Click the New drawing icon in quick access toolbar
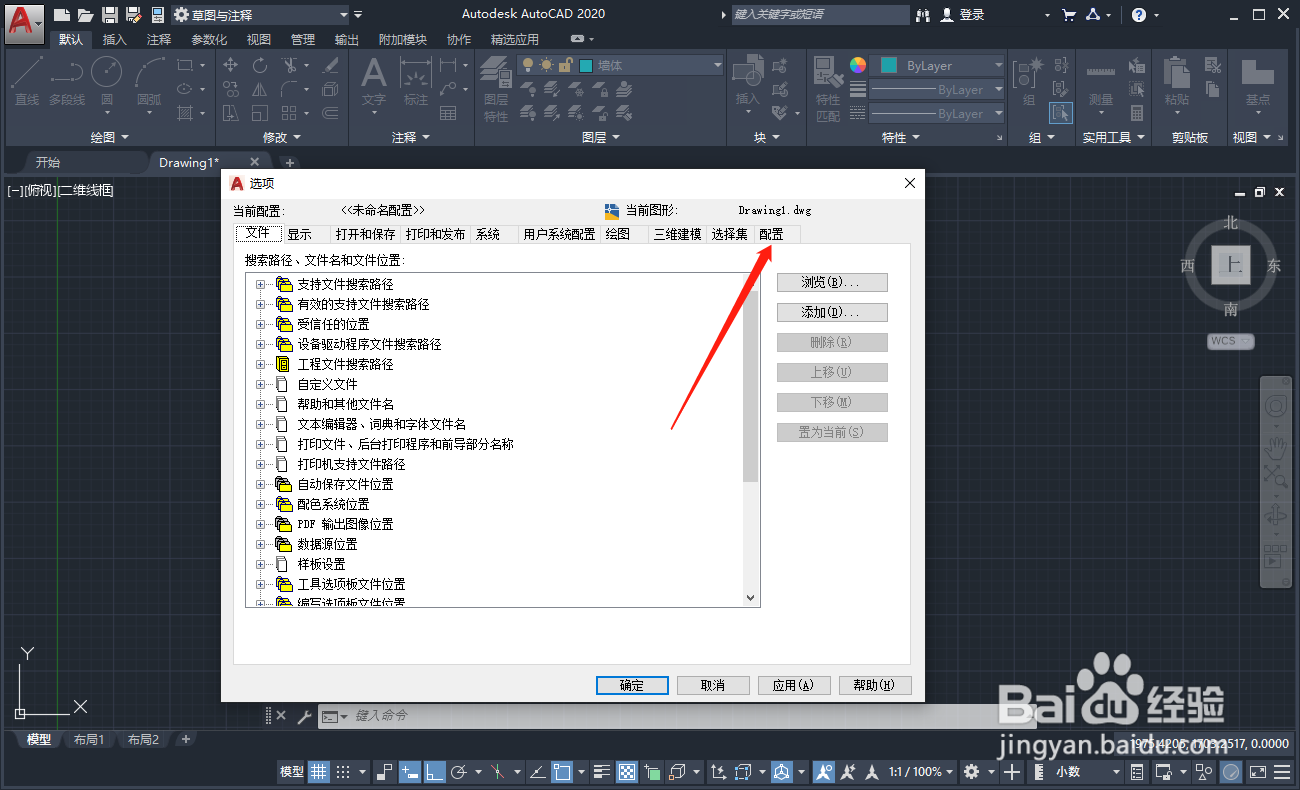This screenshot has height=790, width=1300. (62, 15)
